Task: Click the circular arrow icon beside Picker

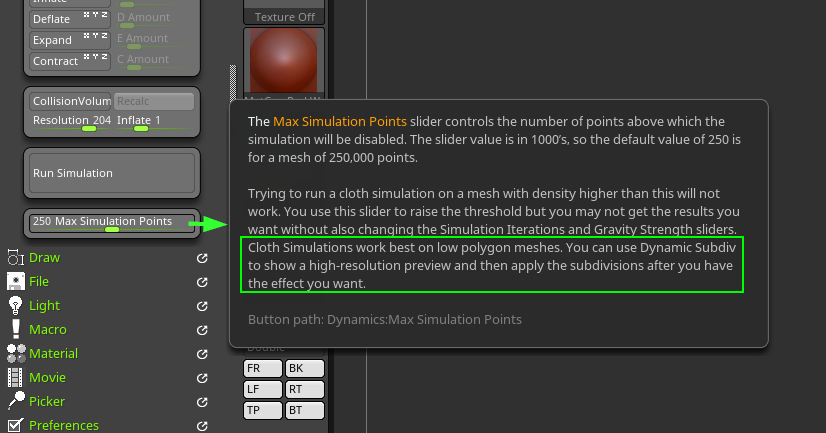Action: point(202,402)
